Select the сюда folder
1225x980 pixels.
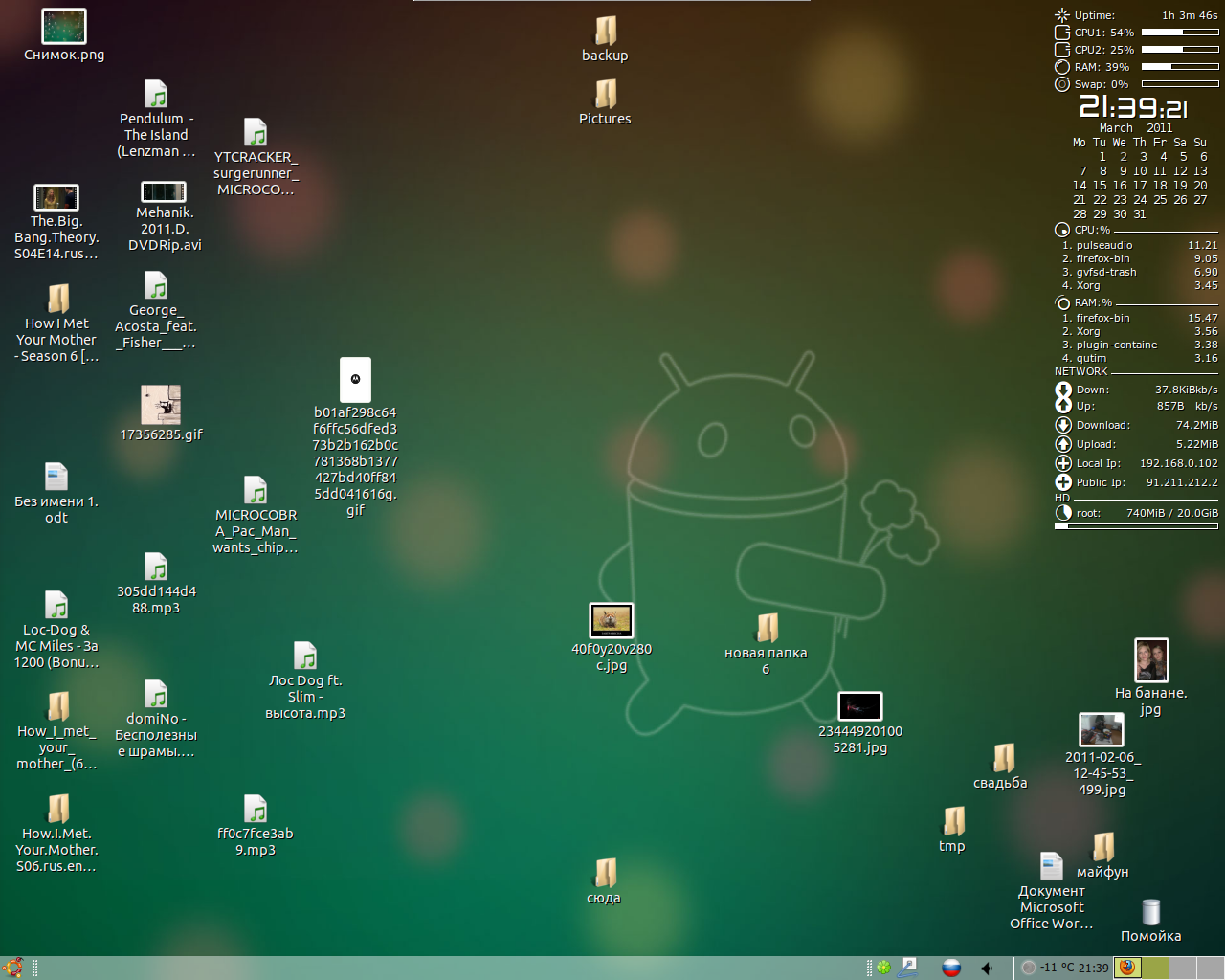[x=604, y=881]
